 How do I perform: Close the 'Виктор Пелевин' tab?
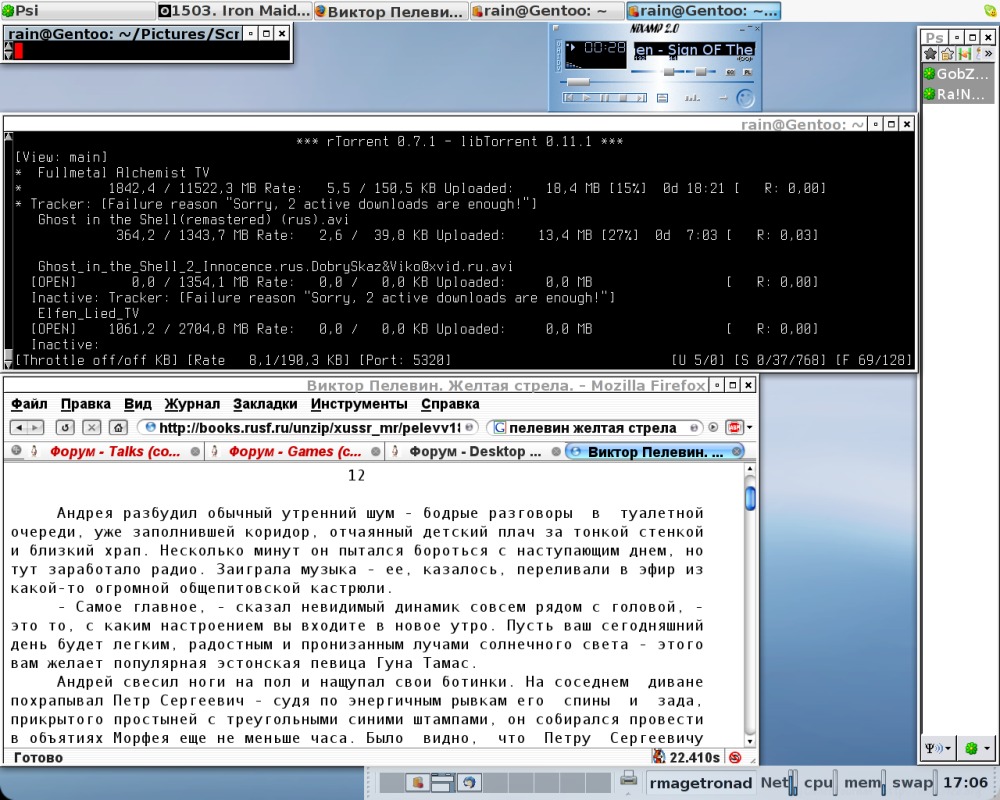point(737,452)
